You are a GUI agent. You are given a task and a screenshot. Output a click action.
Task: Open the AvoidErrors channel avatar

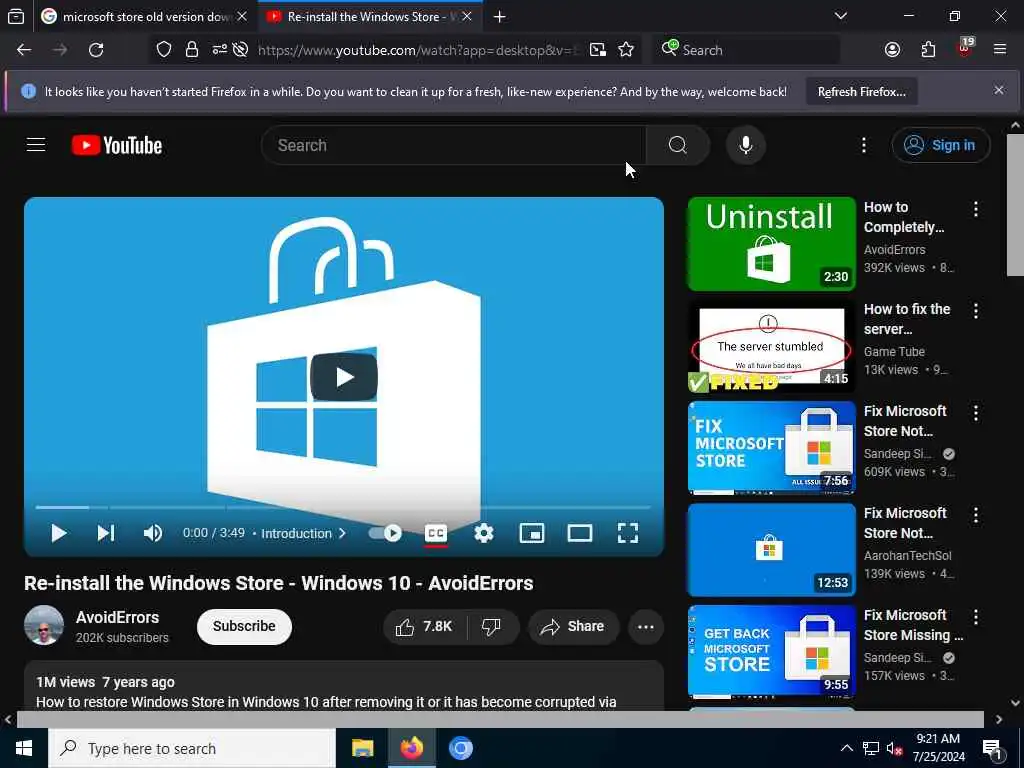point(44,626)
